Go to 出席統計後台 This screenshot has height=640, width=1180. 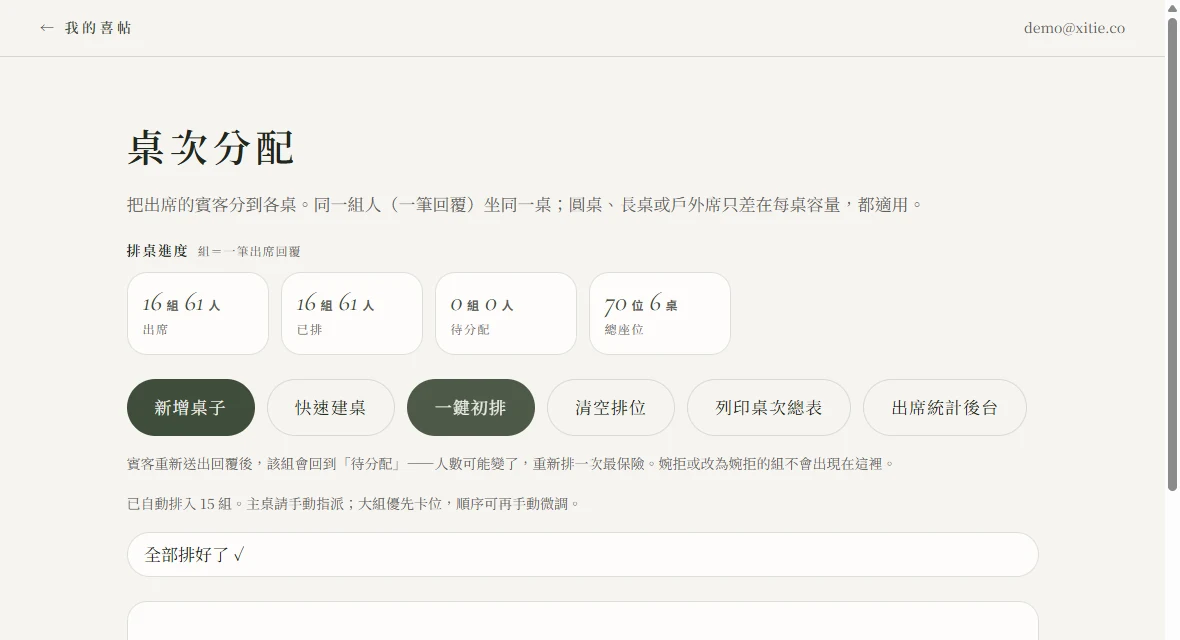tap(944, 407)
